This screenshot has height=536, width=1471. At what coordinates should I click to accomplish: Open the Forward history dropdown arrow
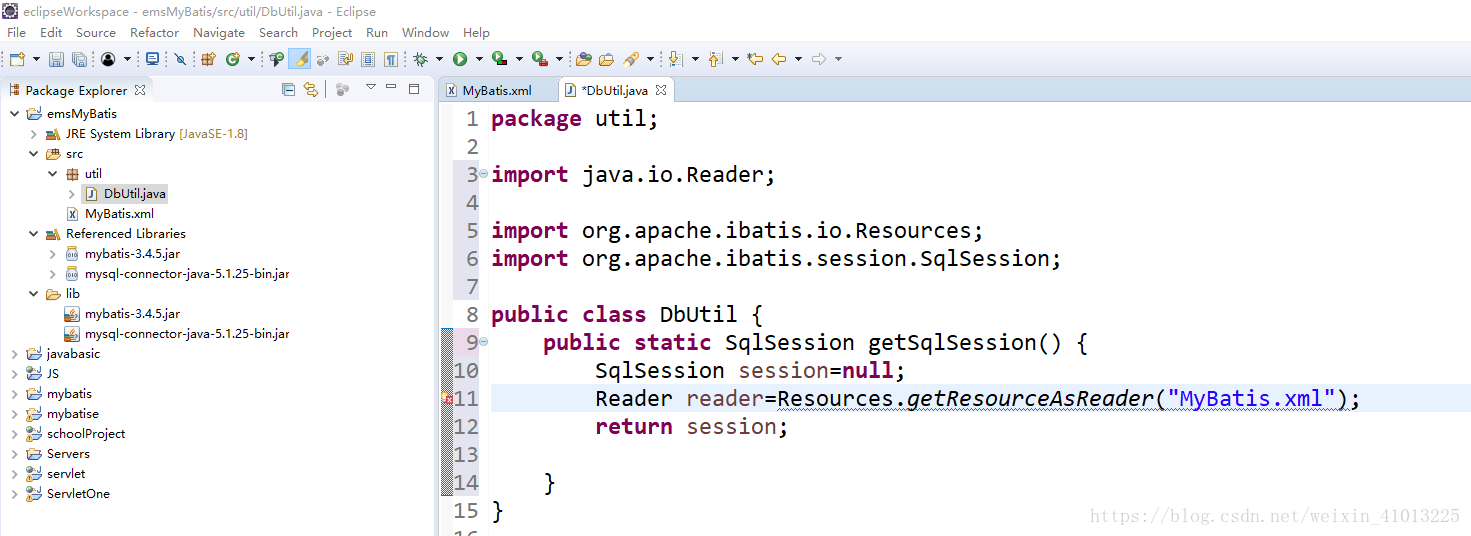click(x=838, y=59)
